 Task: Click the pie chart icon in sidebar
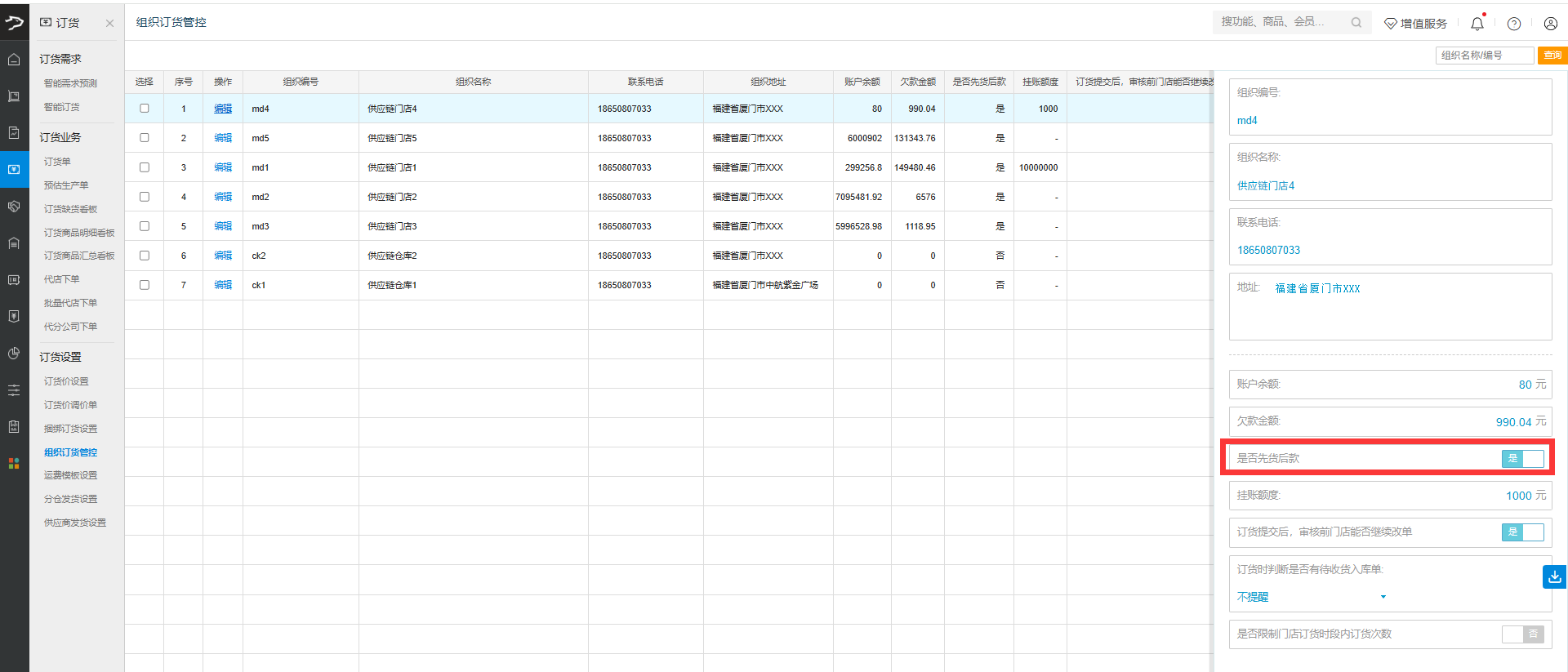point(14,354)
